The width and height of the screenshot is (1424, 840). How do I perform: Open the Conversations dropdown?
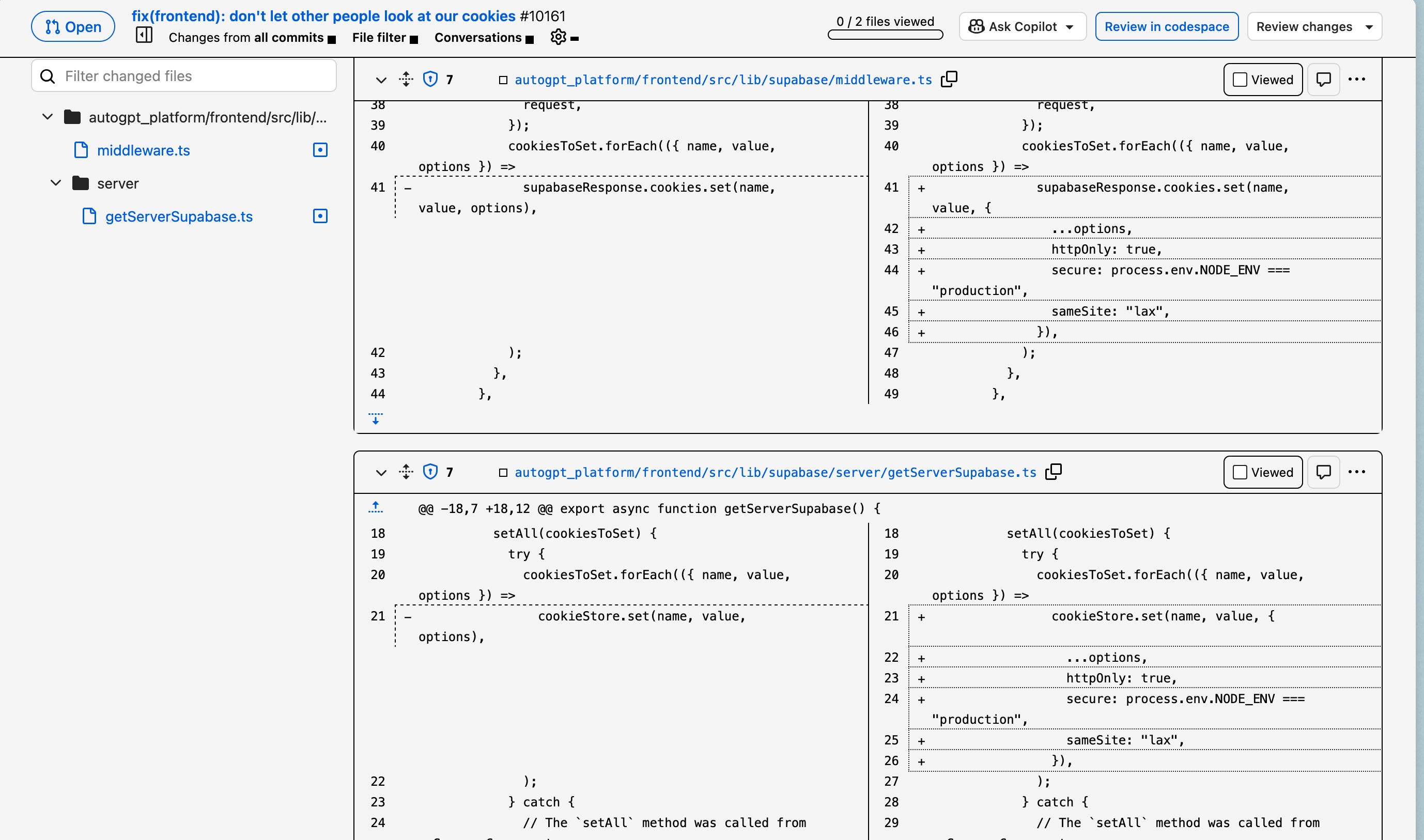coord(484,38)
